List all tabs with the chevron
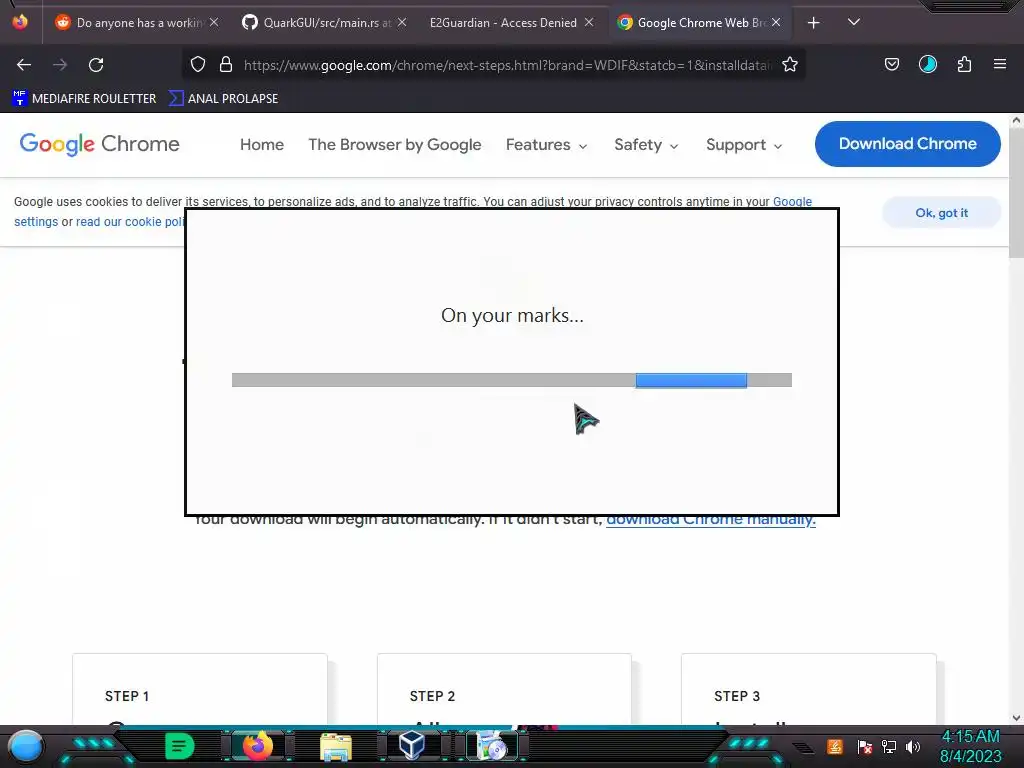 (x=854, y=22)
